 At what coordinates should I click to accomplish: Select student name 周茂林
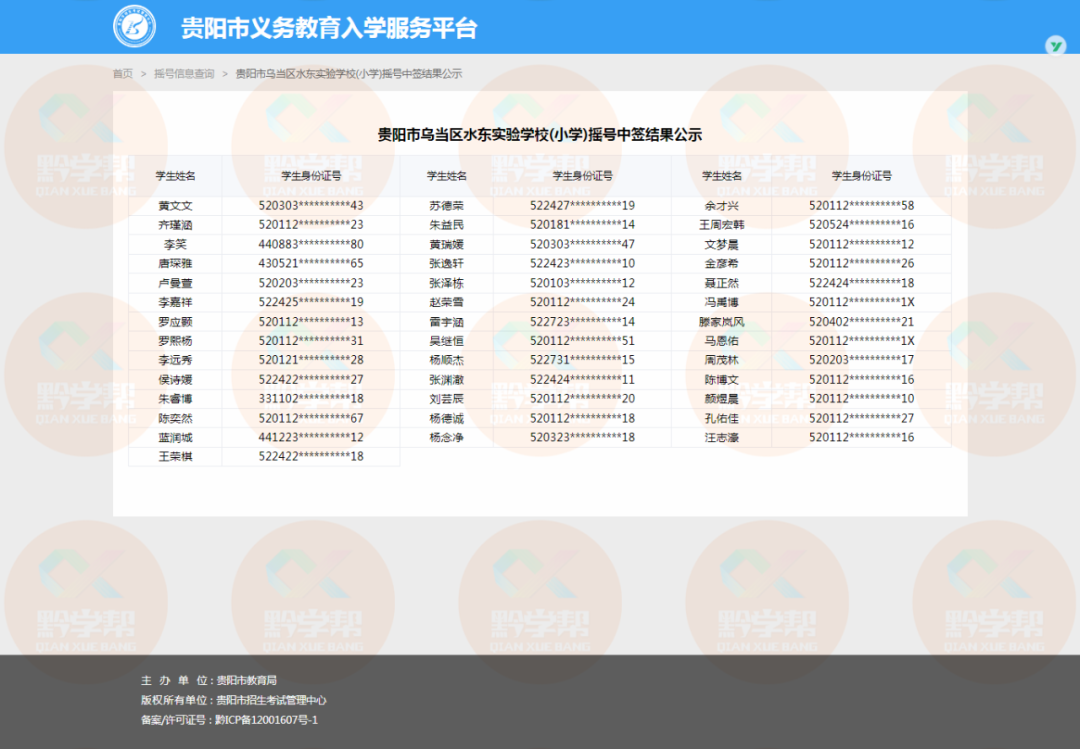pos(721,360)
